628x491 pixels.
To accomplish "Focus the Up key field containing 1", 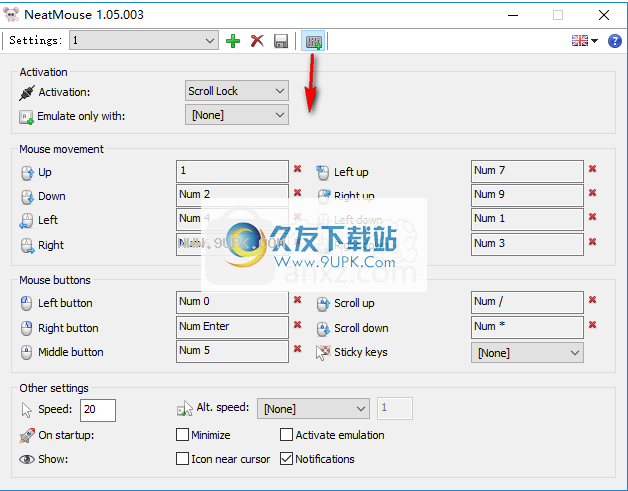I will pyautogui.click(x=232, y=171).
